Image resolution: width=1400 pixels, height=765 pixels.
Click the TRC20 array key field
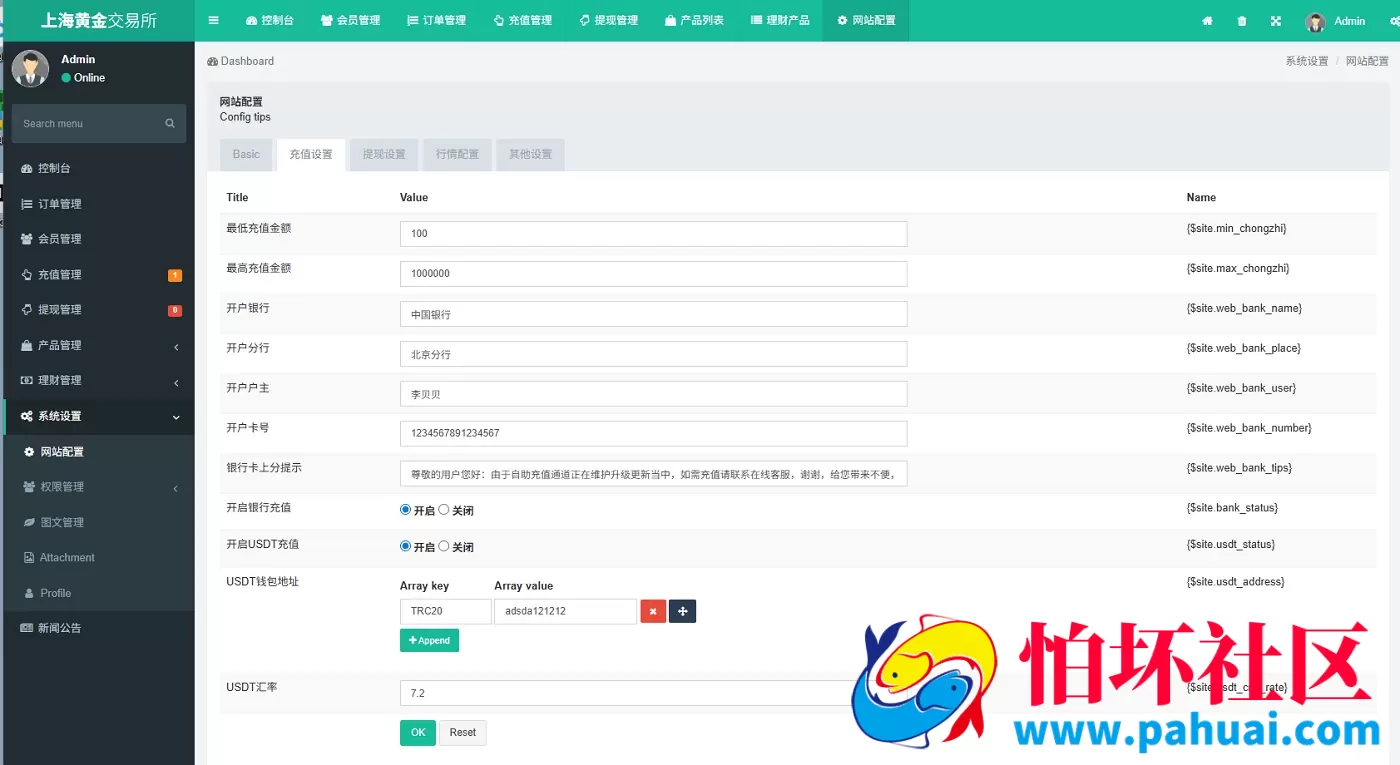tap(445, 611)
